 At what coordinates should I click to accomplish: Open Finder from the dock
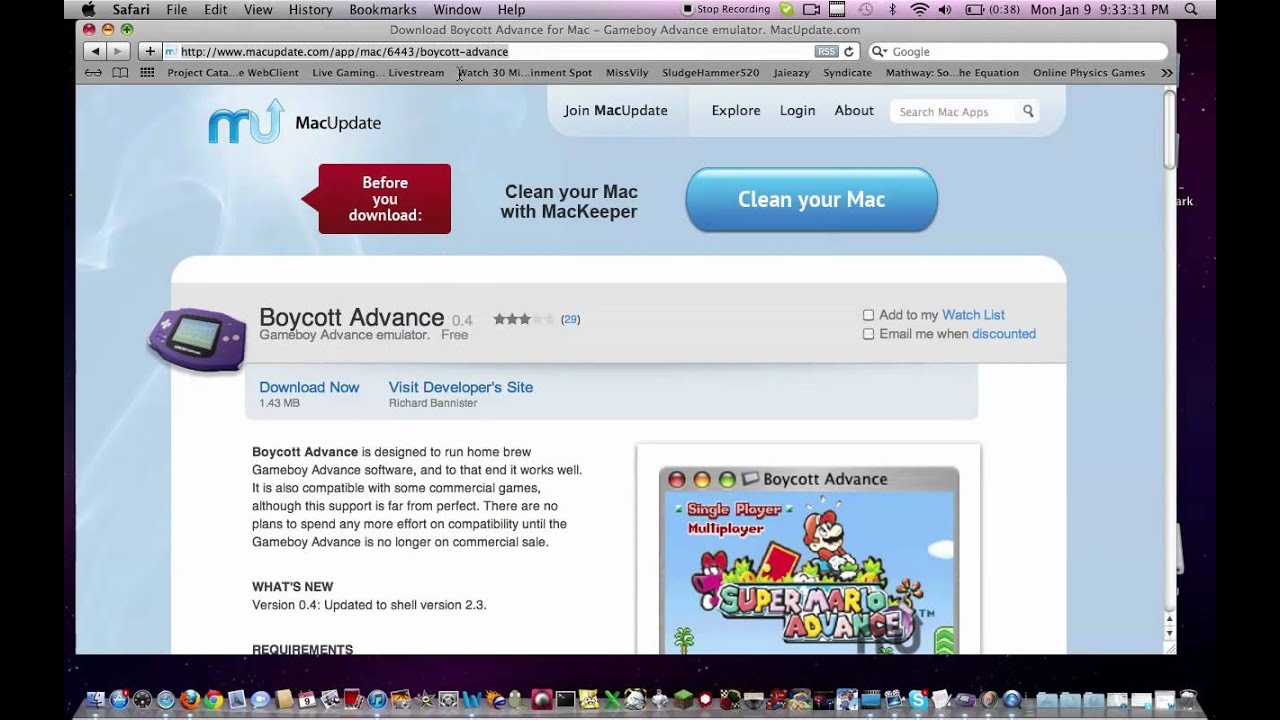(x=96, y=700)
